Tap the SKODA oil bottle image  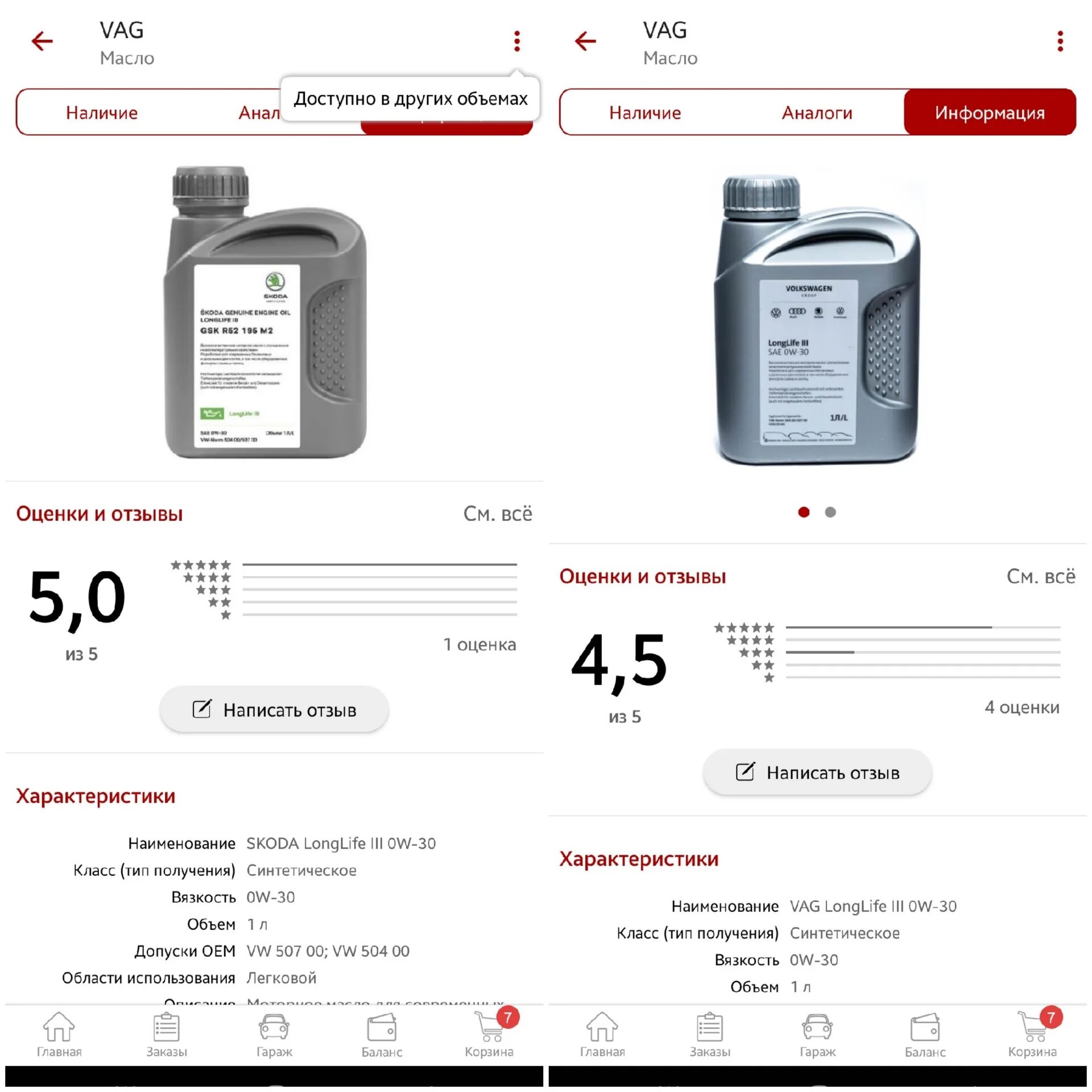click(266, 312)
